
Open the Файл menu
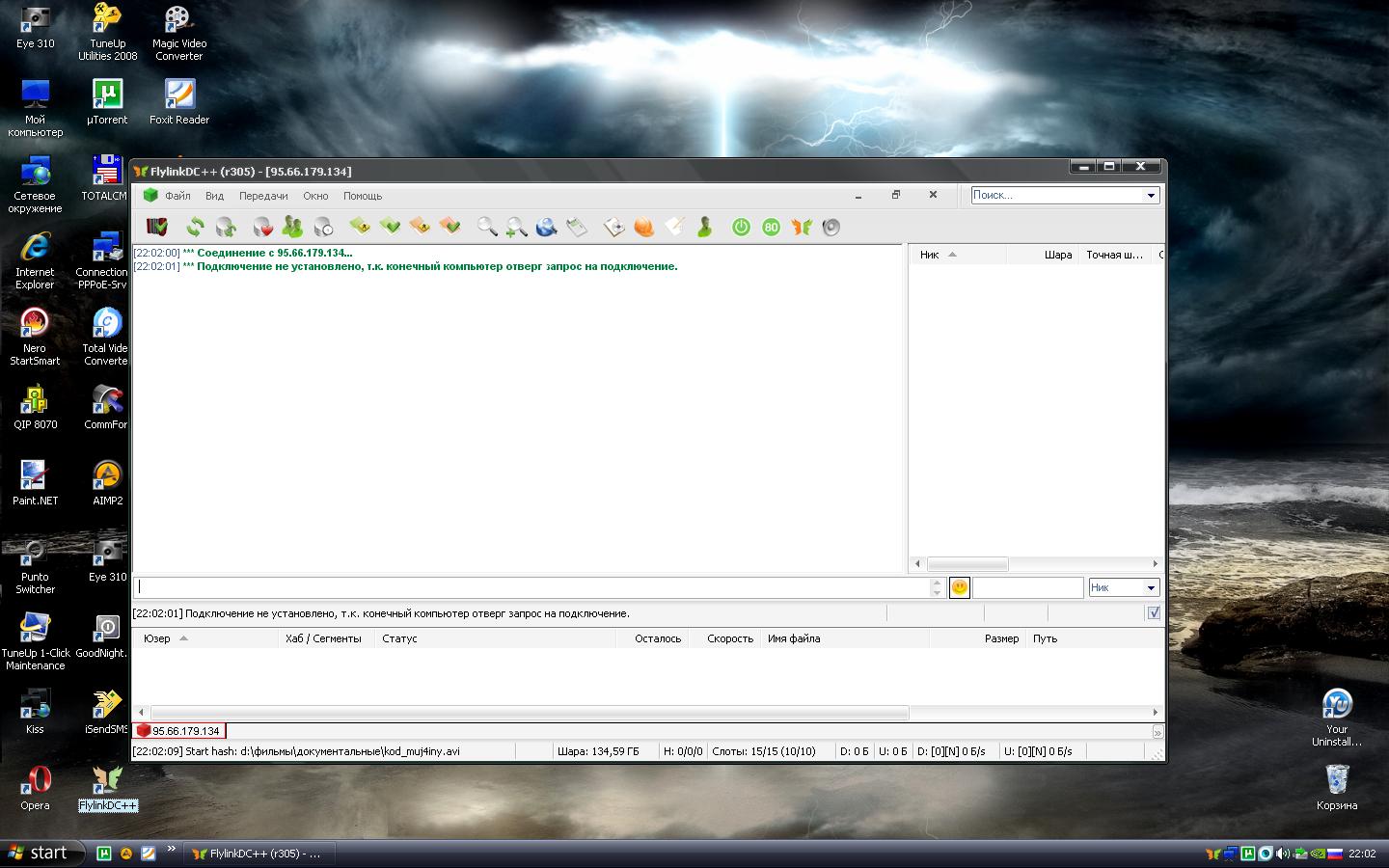tap(177, 196)
